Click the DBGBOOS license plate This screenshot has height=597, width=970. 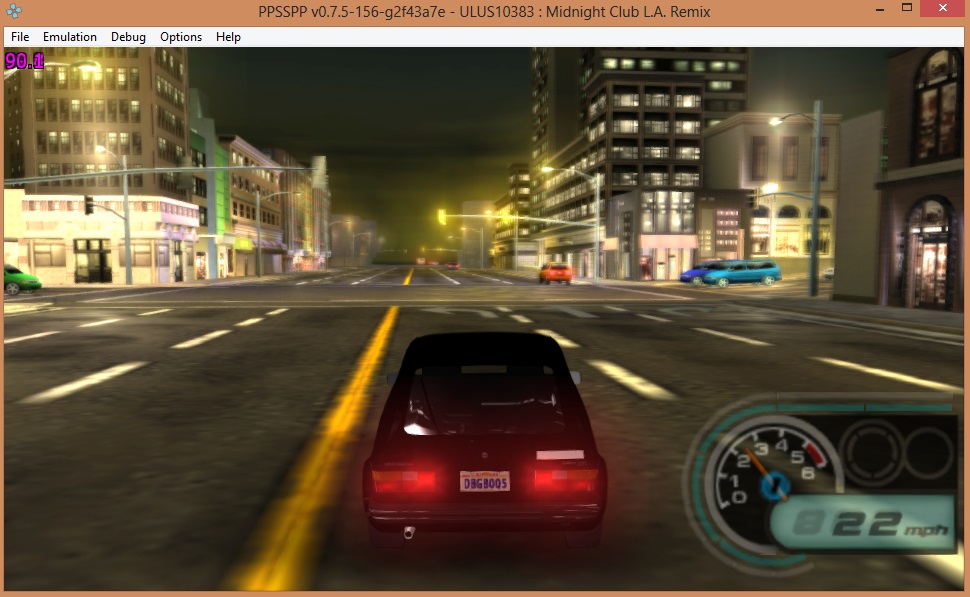[484, 482]
